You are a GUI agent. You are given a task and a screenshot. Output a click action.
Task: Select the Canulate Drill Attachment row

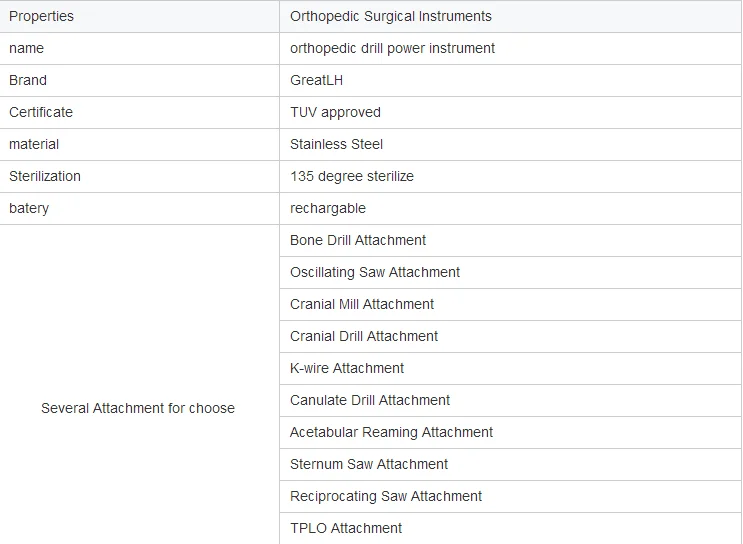(x=510, y=400)
